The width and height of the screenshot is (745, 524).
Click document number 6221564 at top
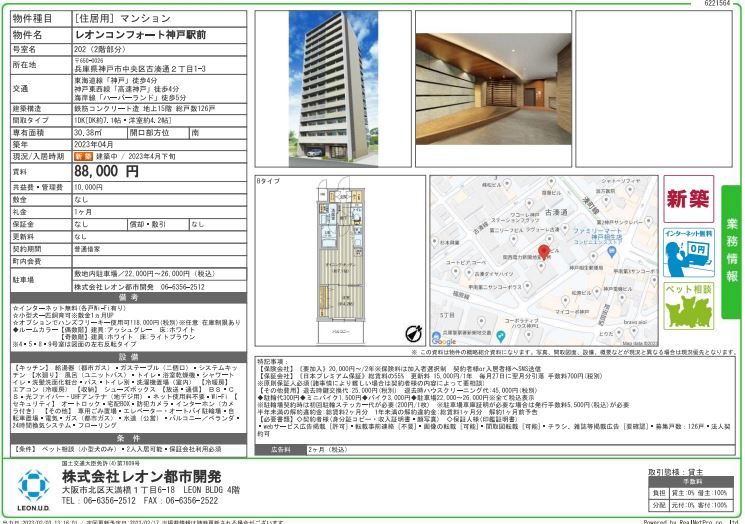tap(717, 3)
